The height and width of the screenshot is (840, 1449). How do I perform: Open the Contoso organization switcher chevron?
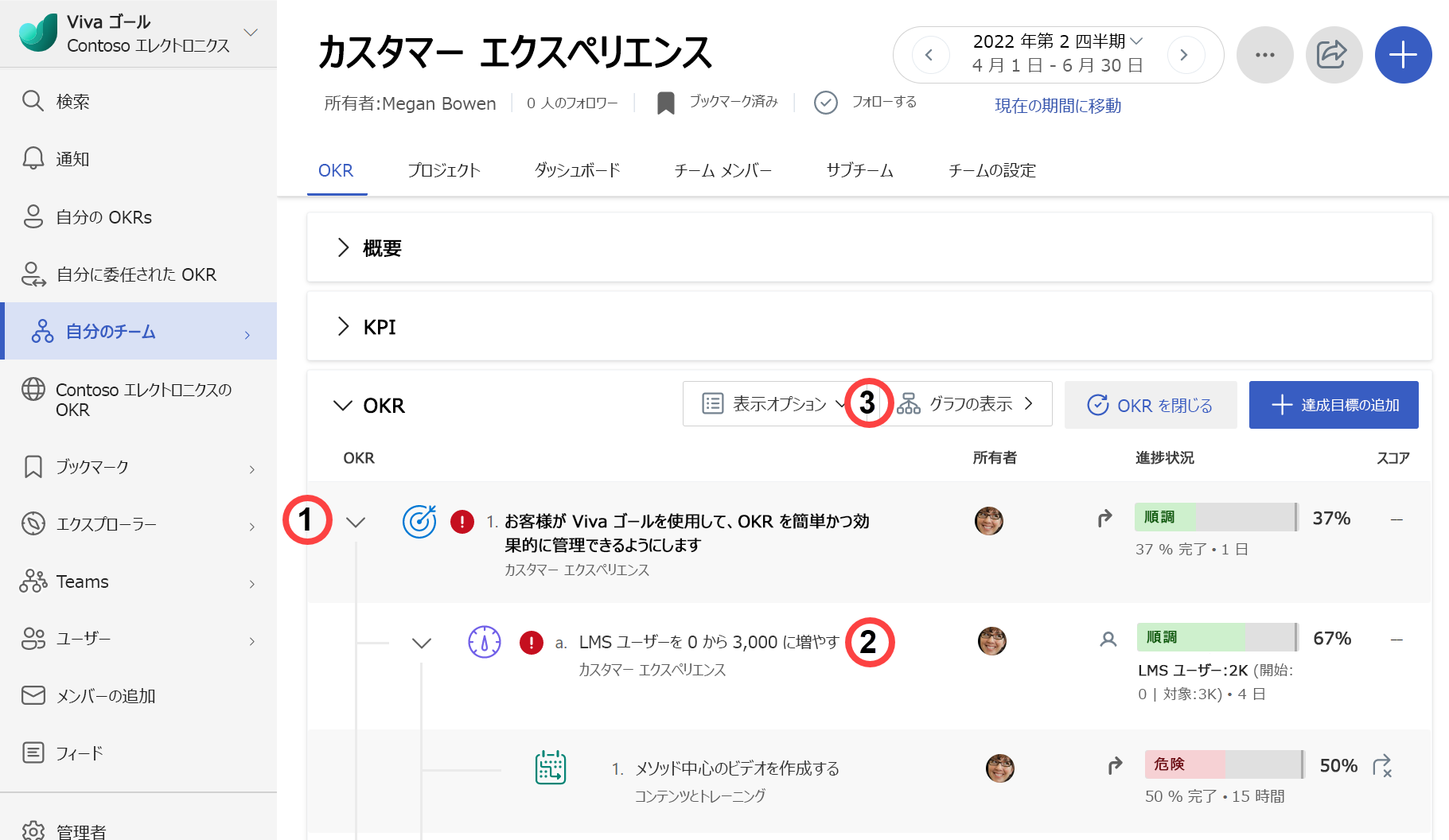click(x=251, y=33)
